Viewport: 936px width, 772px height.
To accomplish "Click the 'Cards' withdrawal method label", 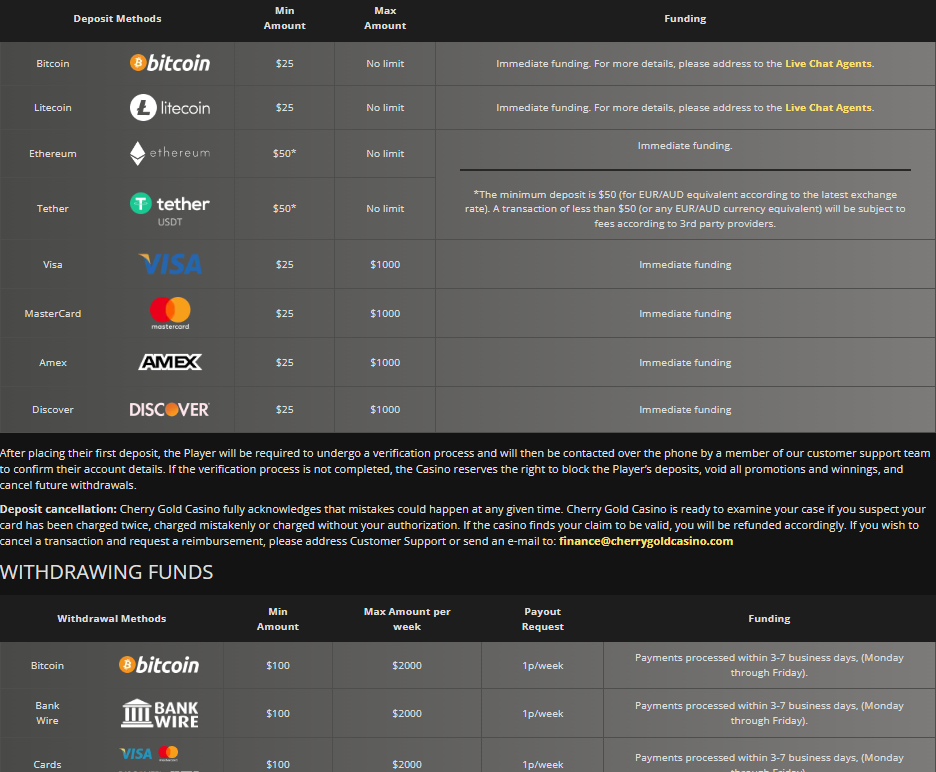I will pyautogui.click(x=47, y=764).
